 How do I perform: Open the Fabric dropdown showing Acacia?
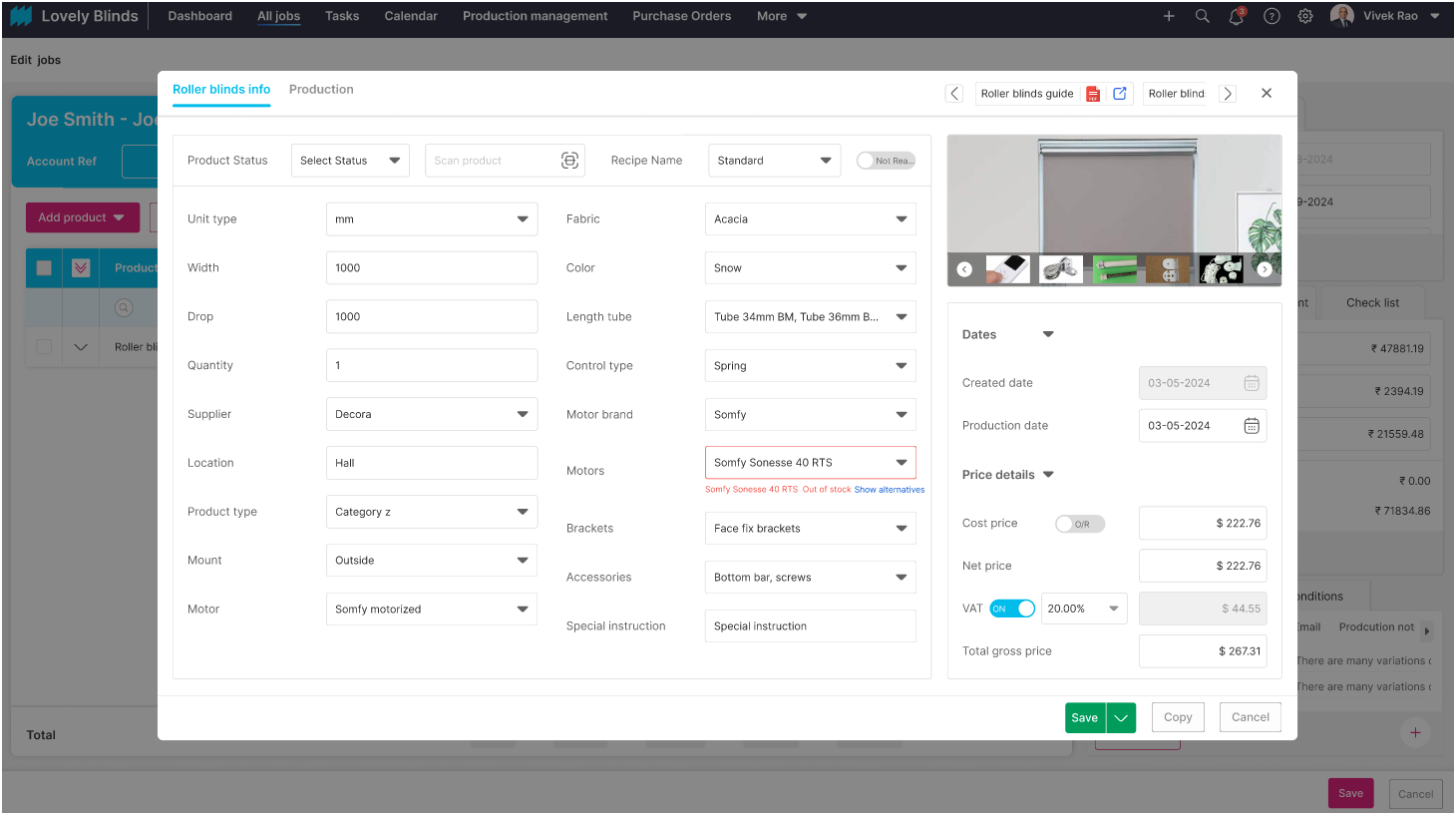tap(810, 219)
